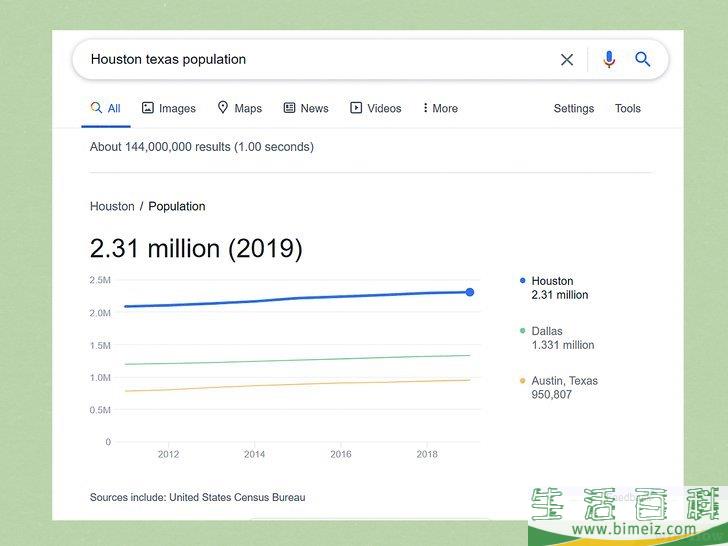Clear the search box with the X icon
Screen dimensions: 728x546
pyautogui.click(x=566, y=59)
